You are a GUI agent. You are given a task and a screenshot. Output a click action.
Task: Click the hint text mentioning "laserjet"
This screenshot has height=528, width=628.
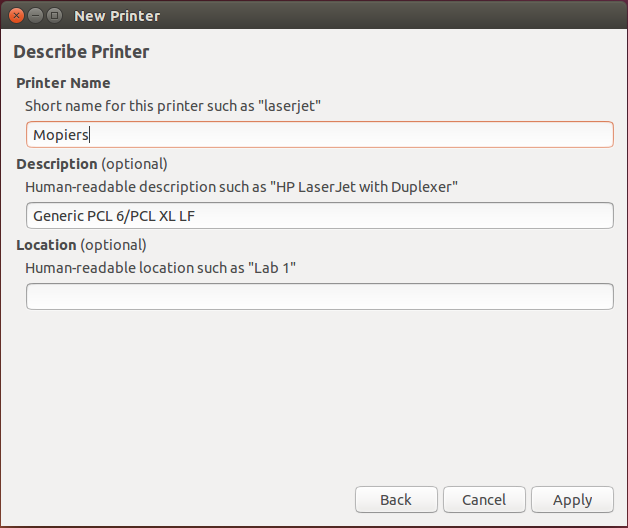coord(173,106)
